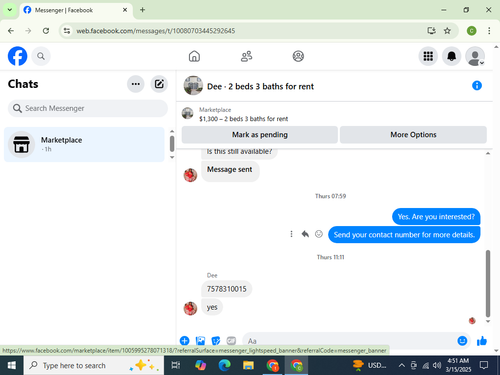Bookmark this page star icon
Image resolution: width=500 pixels, height=375 pixels.
click(x=447, y=31)
